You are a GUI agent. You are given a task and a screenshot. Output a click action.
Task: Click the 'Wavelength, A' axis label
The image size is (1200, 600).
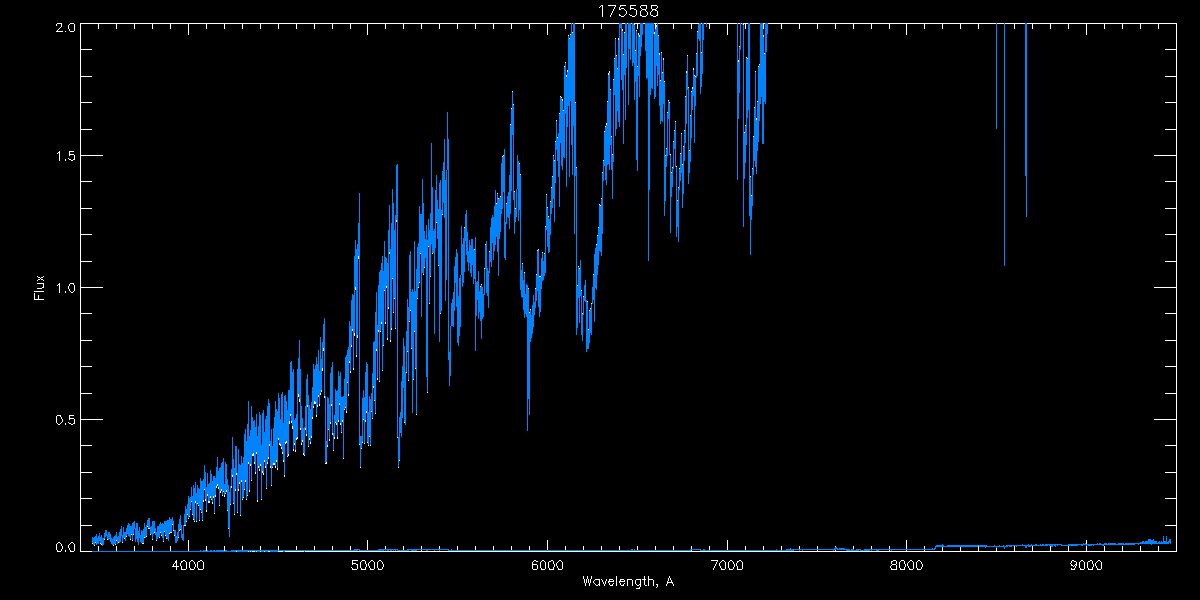tap(628, 581)
